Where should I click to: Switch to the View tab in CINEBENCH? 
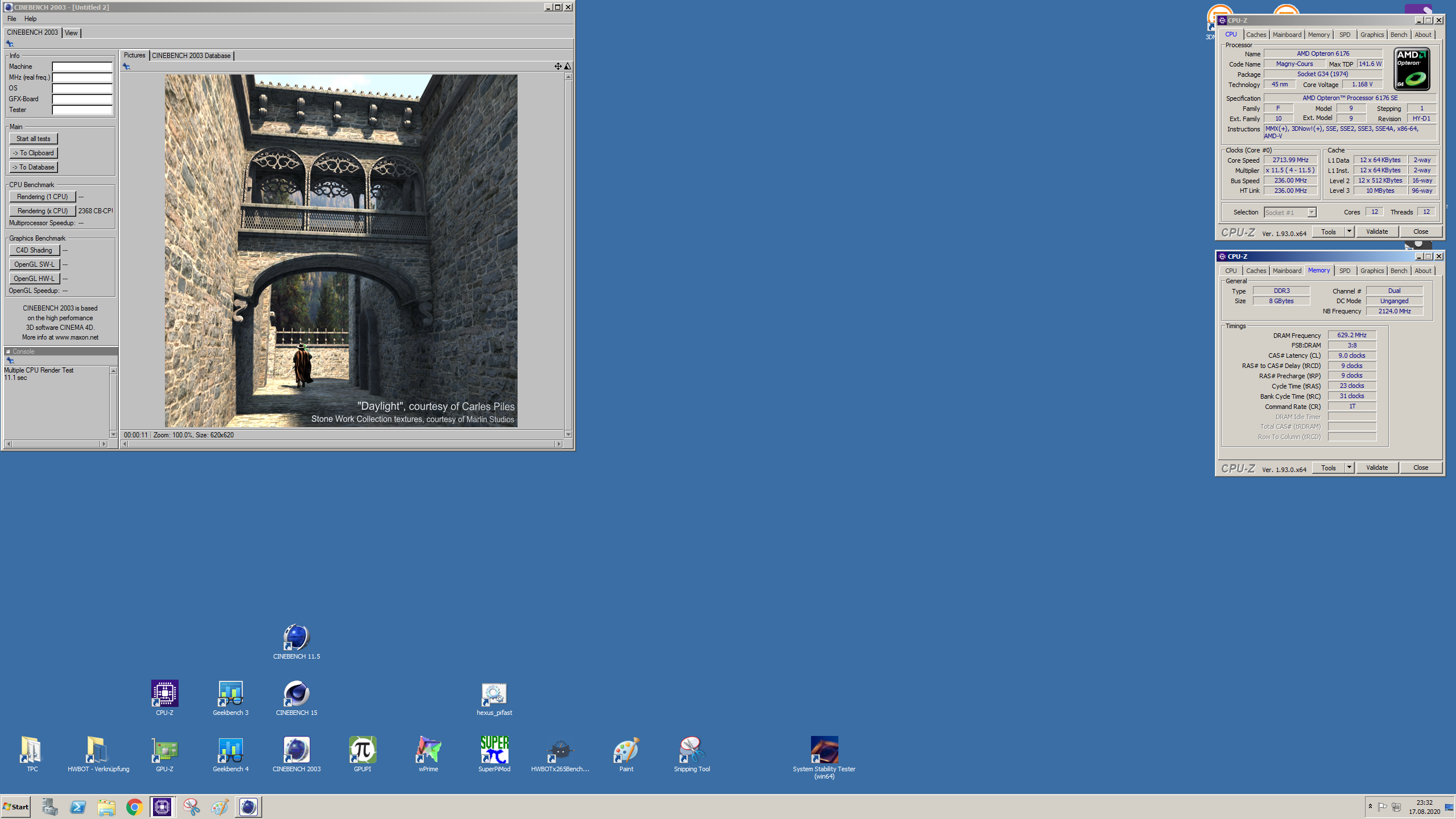(x=71, y=33)
